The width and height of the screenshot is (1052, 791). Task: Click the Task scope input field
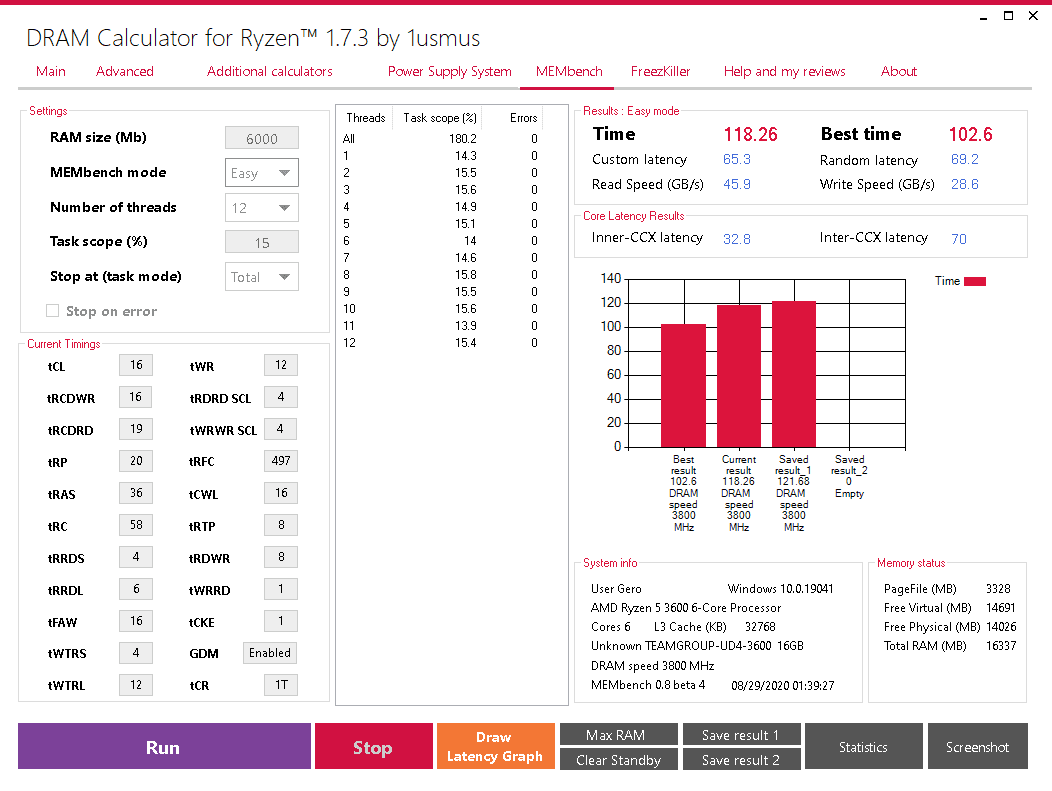(262, 242)
